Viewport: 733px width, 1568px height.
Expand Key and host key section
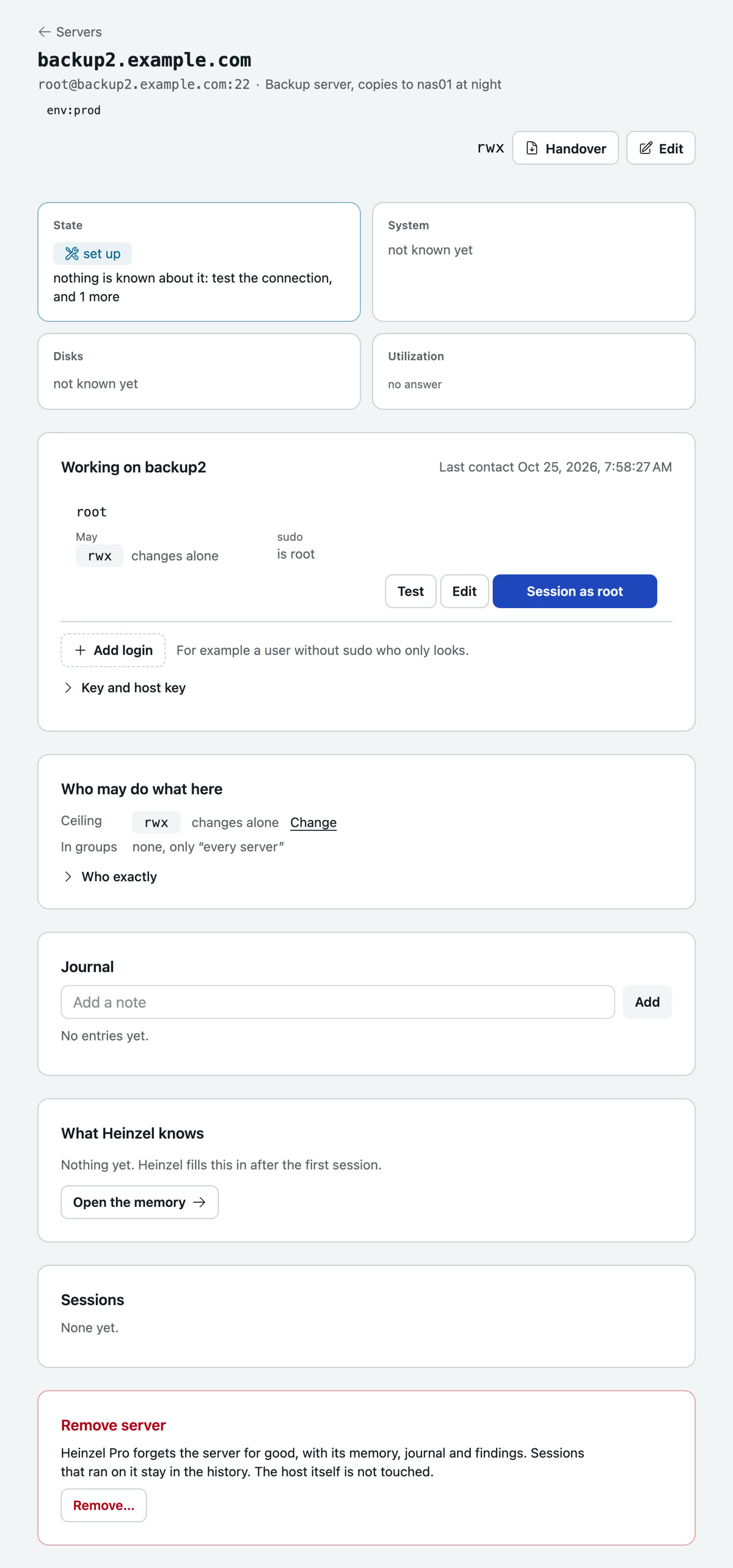click(125, 687)
